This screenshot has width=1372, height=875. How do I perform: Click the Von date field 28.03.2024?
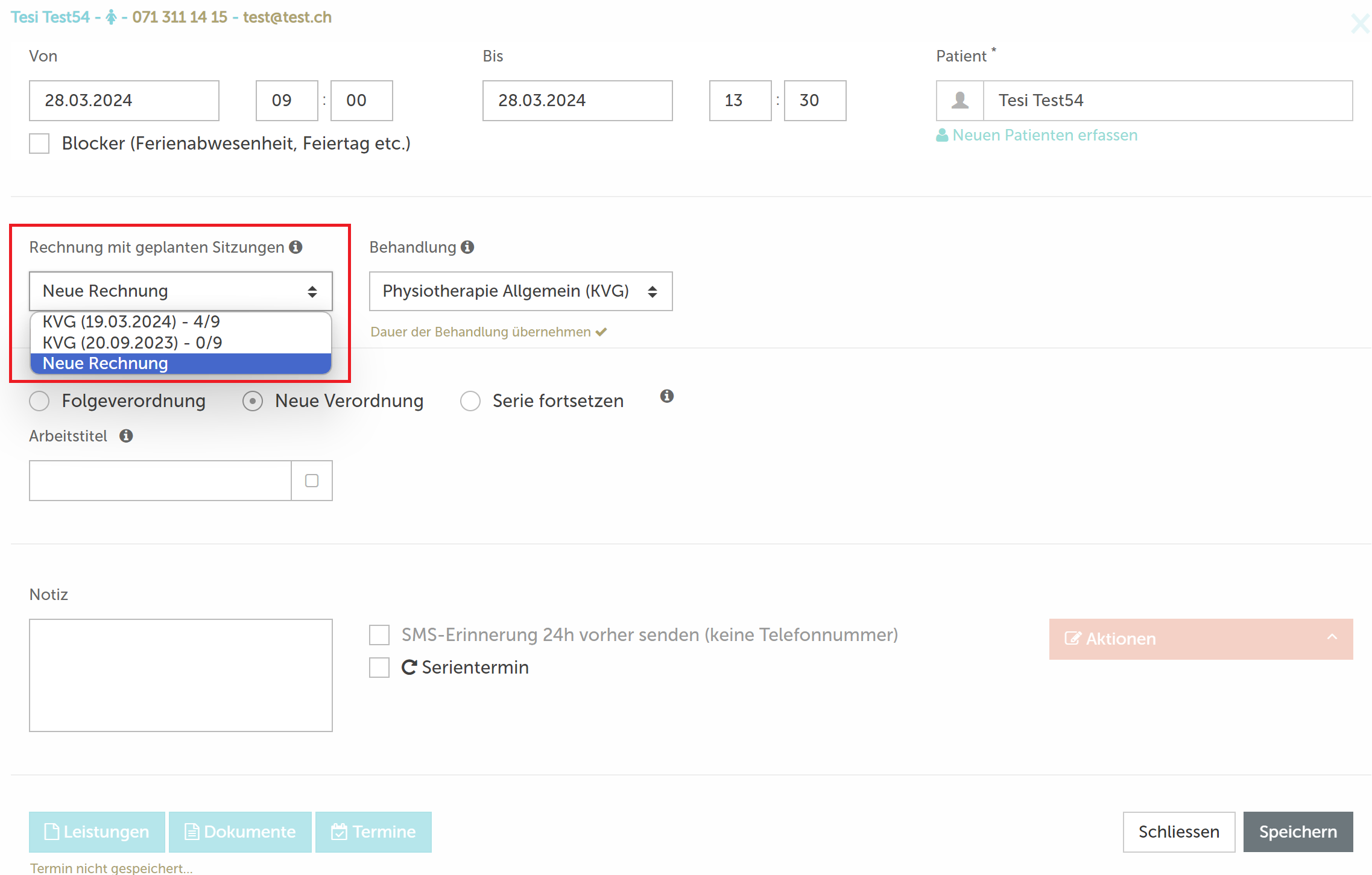124,101
